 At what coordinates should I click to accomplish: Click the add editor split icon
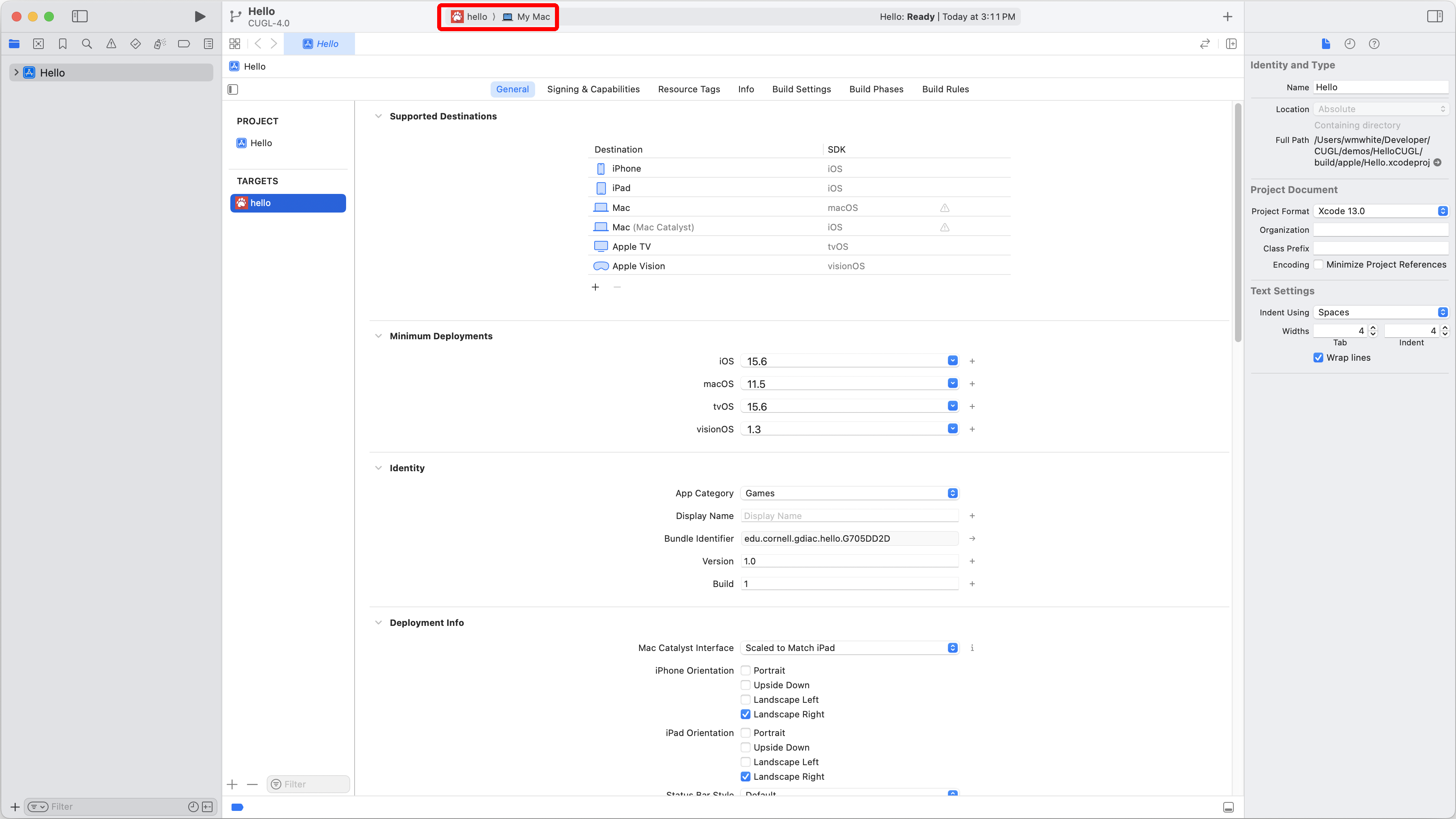pos(1231,44)
